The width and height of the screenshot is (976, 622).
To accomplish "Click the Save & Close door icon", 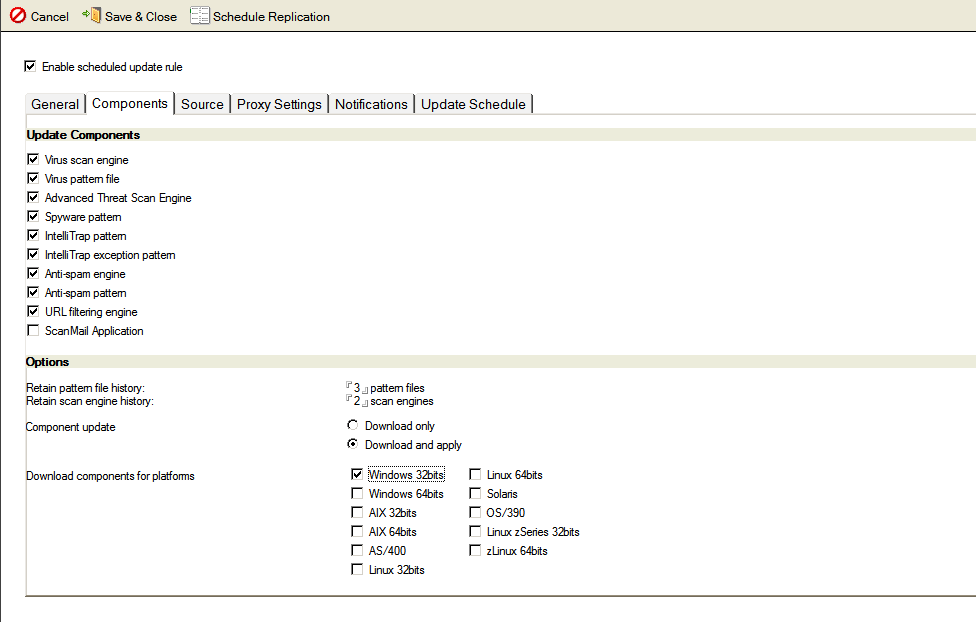I will pos(91,16).
